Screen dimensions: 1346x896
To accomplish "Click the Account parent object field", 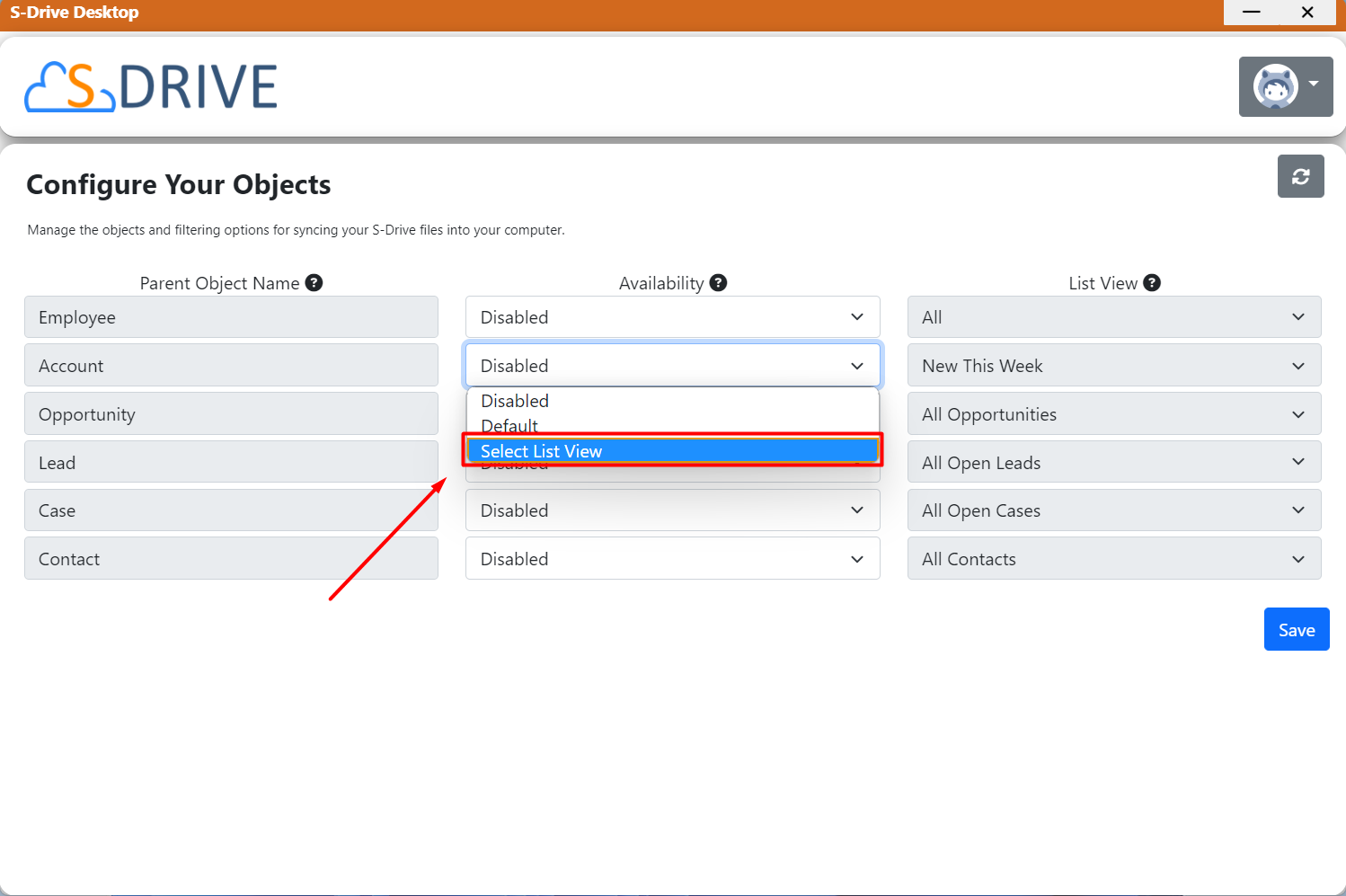I will click(231, 366).
